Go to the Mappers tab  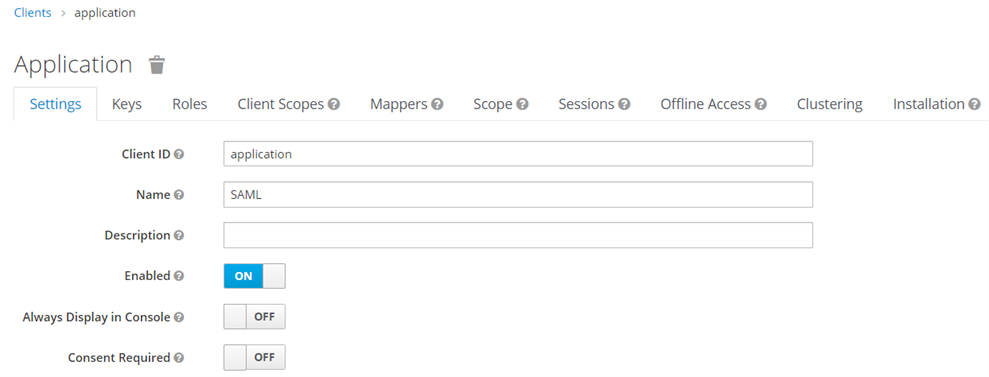pyautogui.click(x=407, y=104)
